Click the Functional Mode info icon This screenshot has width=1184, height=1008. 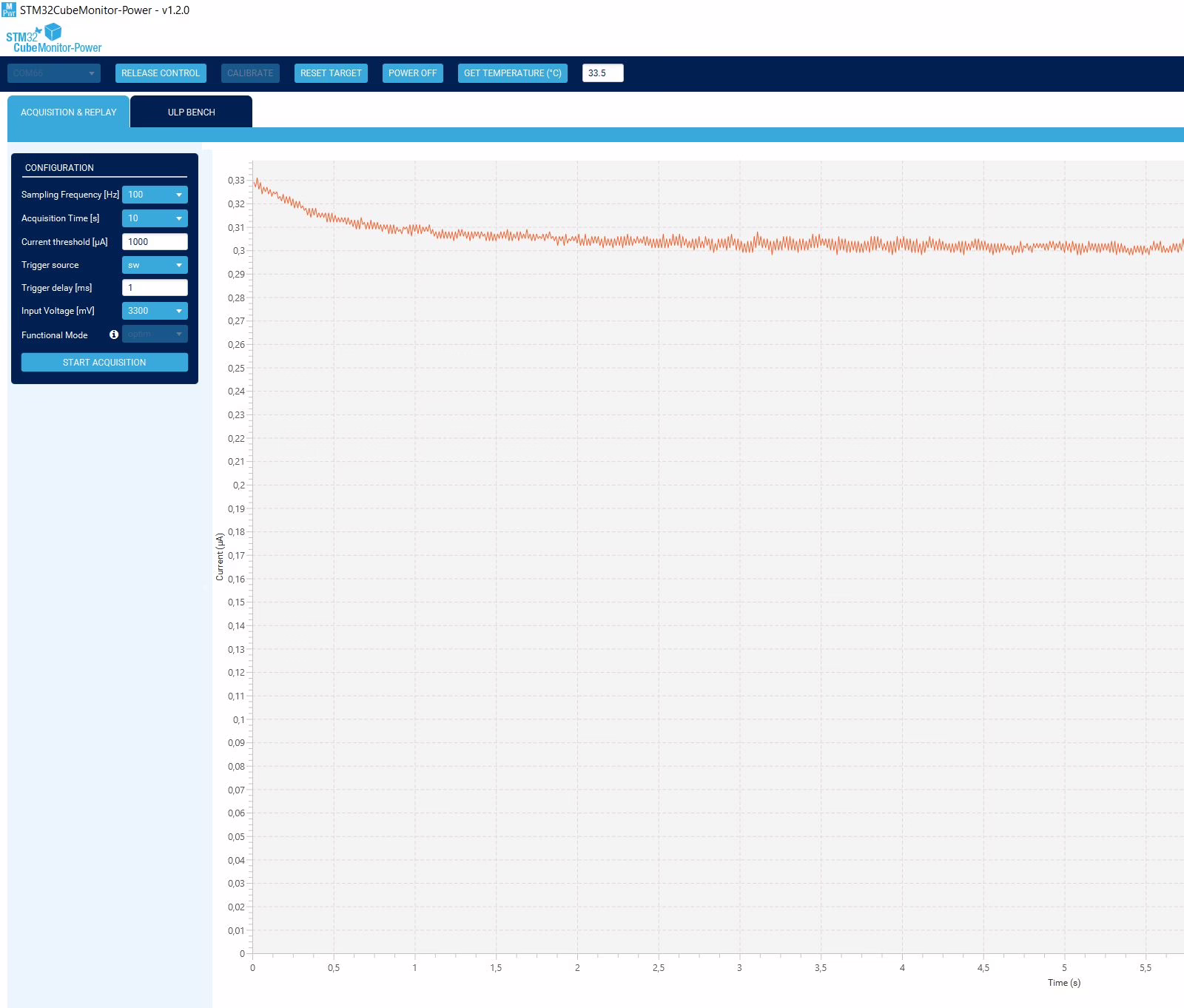click(114, 335)
